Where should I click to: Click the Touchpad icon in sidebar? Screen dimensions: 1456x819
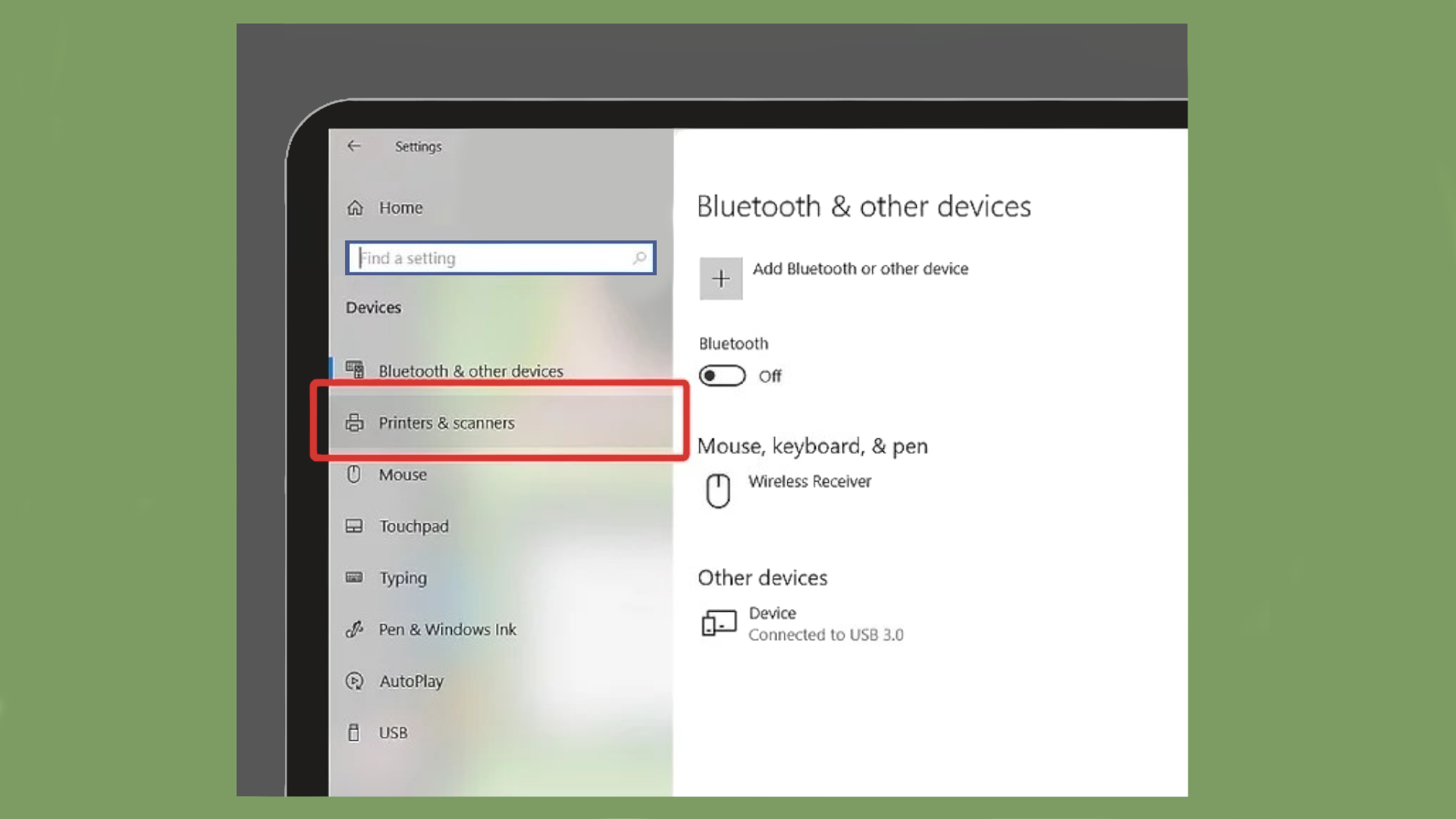click(x=354, y=526)
